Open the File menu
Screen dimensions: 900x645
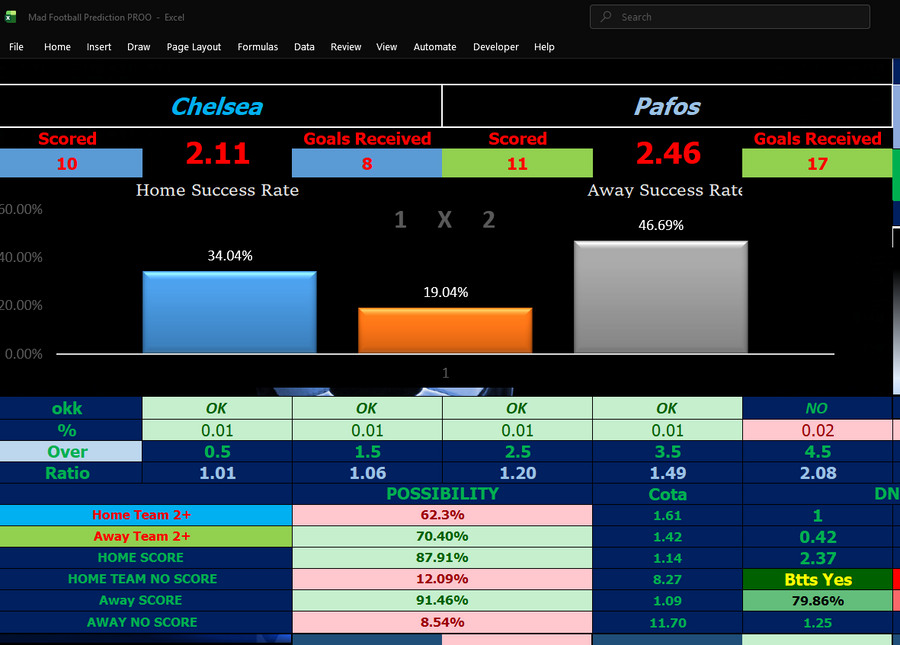point(16,46)
